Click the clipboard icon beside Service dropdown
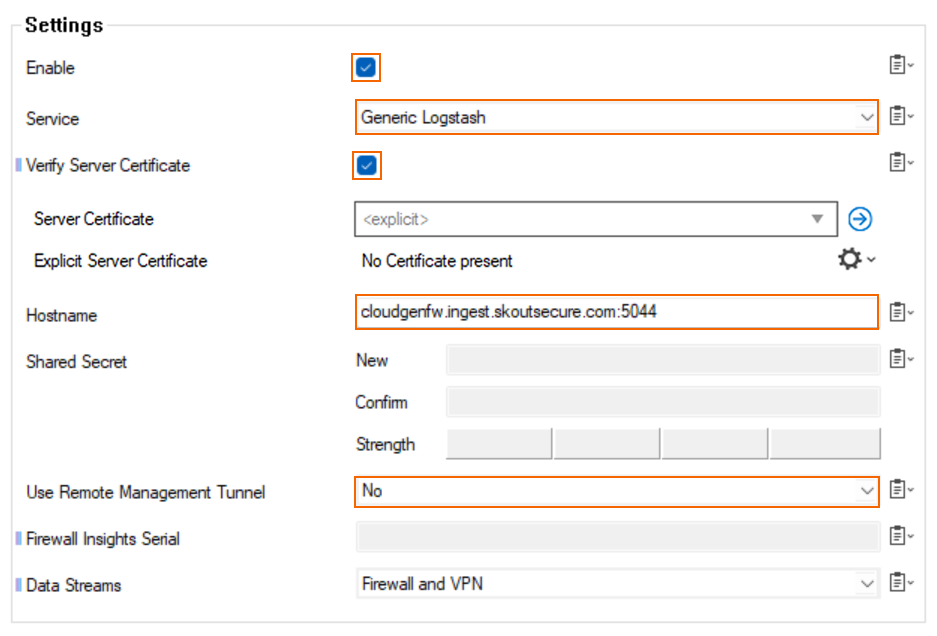 pyautogui.click(x=901, y=115)
